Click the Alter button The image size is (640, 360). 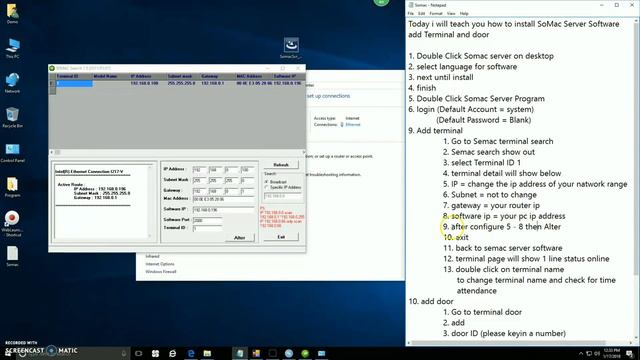[x=240, y=238]
